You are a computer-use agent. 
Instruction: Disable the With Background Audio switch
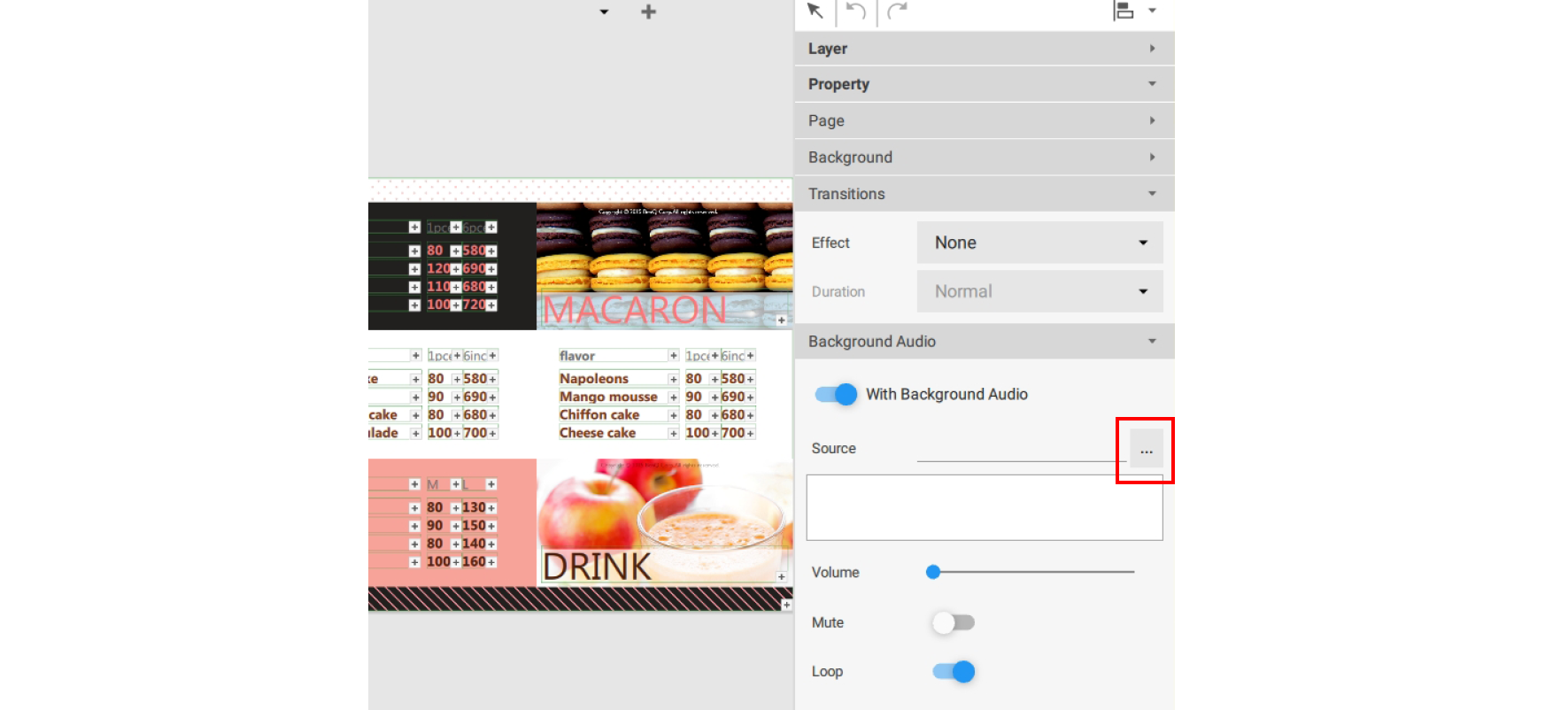(836, 394)
